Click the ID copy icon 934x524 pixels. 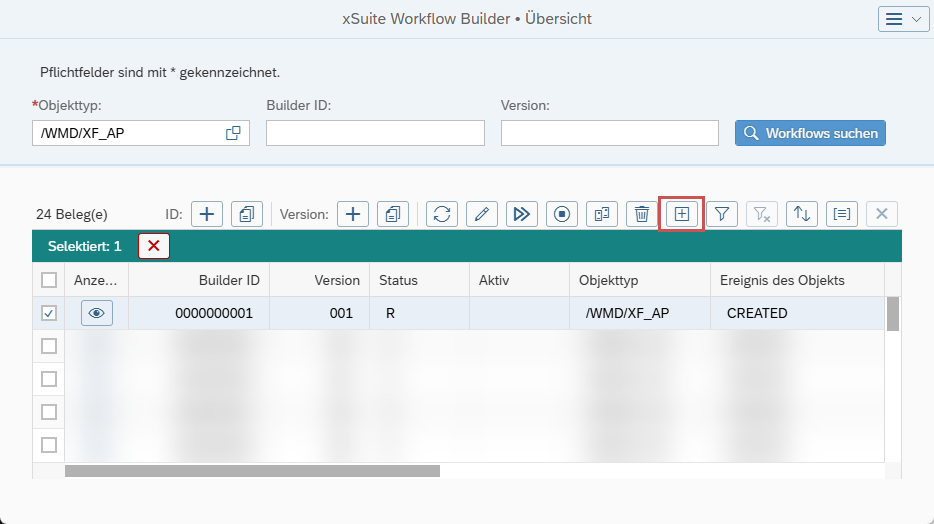(x=247, y=214)
